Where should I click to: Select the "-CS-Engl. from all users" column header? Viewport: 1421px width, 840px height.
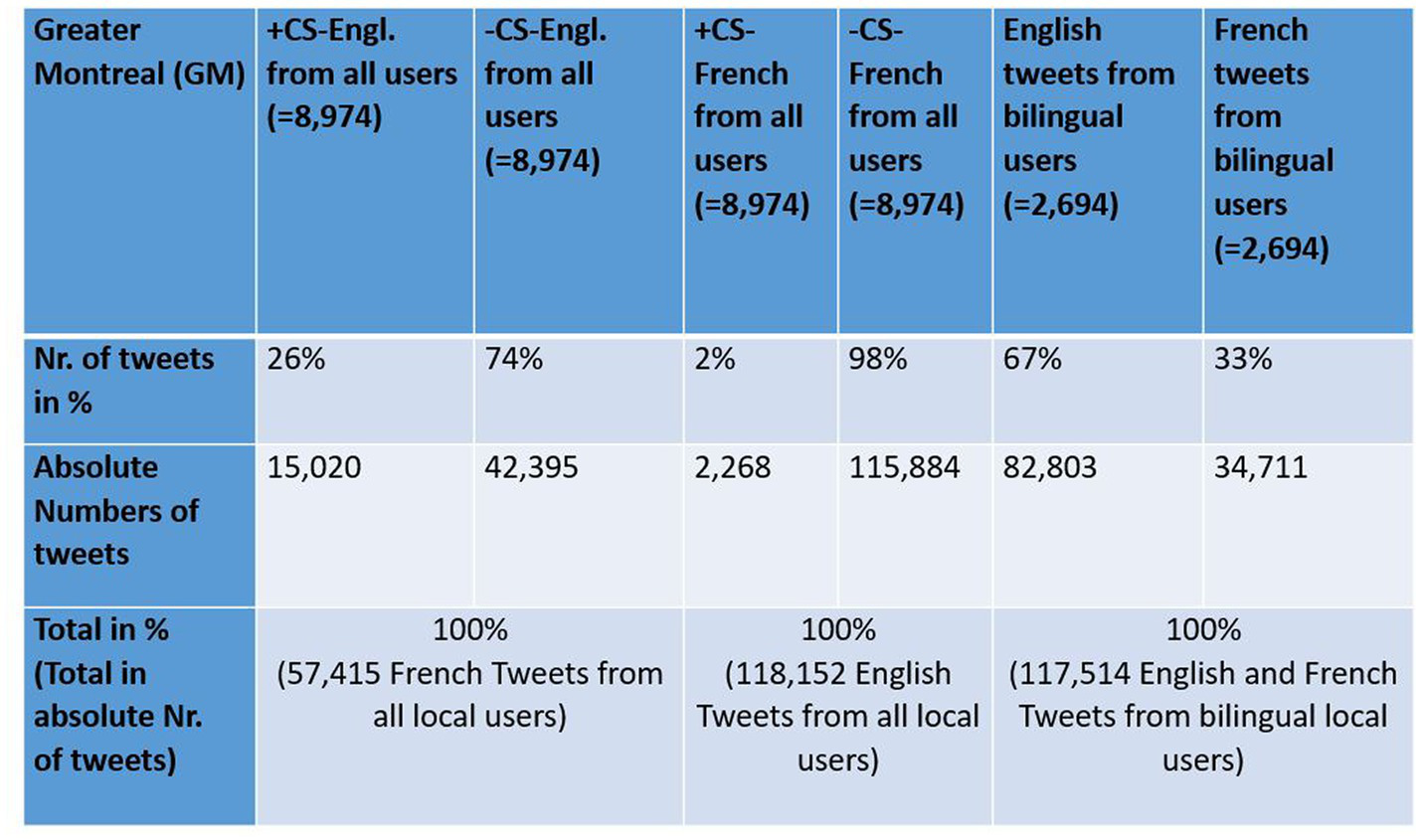(543, 95)
